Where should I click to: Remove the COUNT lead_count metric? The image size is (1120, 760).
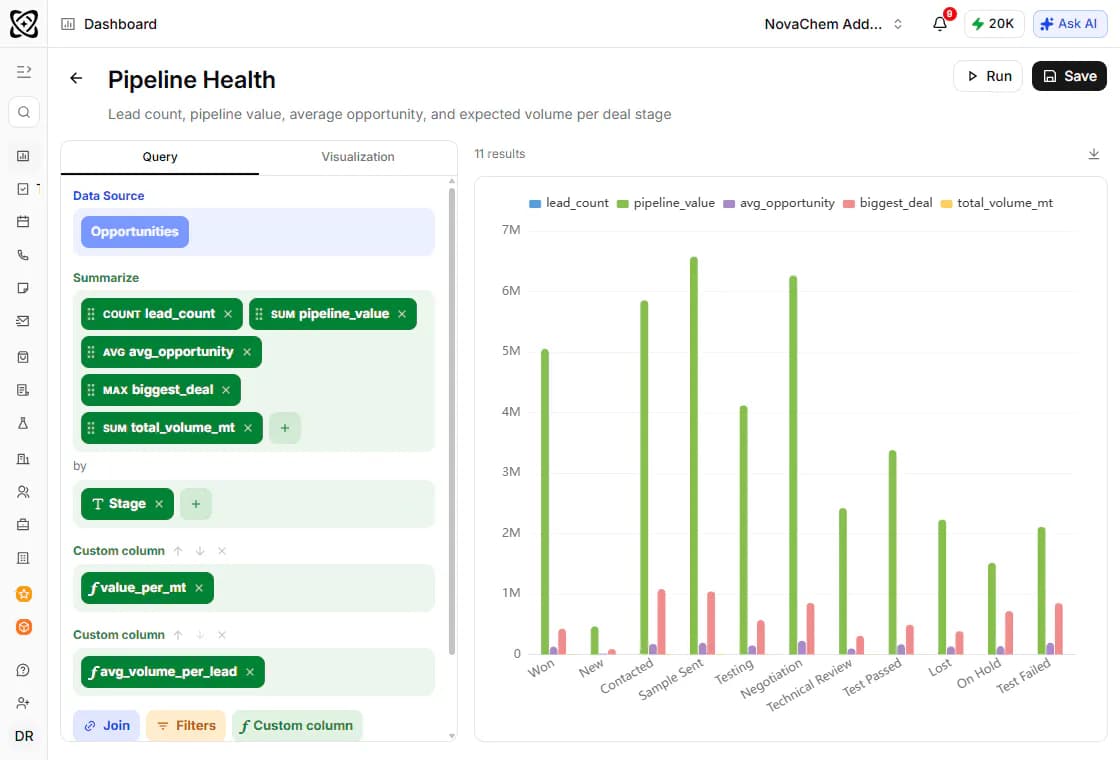228,314
